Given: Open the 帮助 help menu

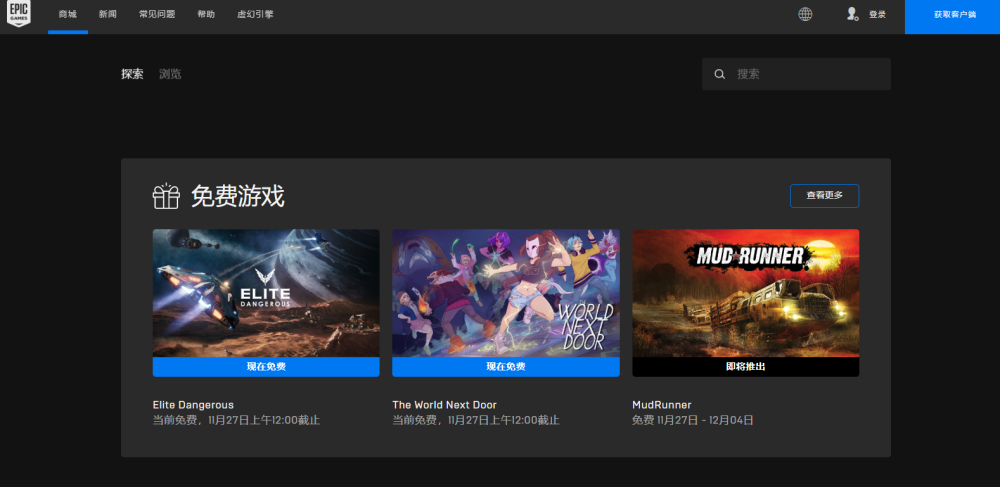Looking at the screenshot, I should pyautogui.click(x=206, y=14).
